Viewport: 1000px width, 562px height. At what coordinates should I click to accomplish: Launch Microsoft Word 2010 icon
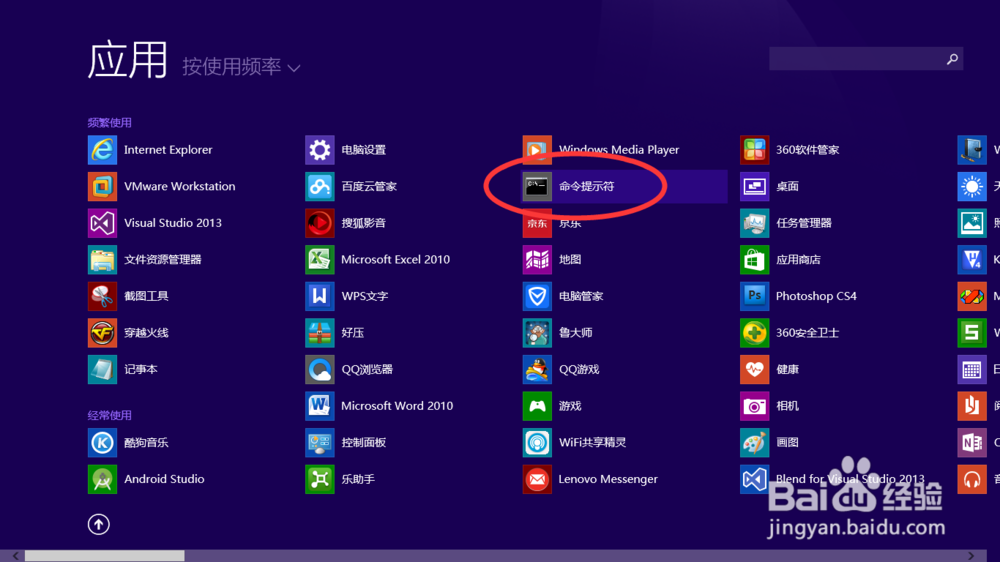(x=320, y=406)
